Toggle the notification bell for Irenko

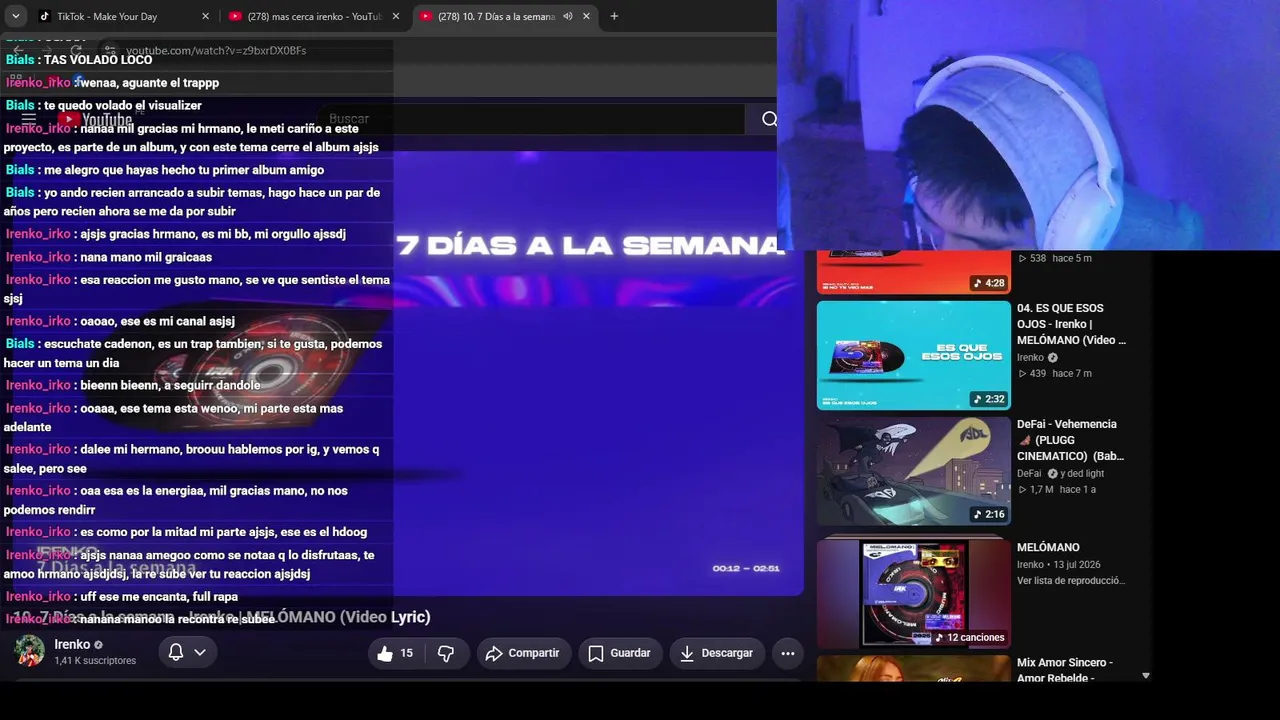pos(176,652)
